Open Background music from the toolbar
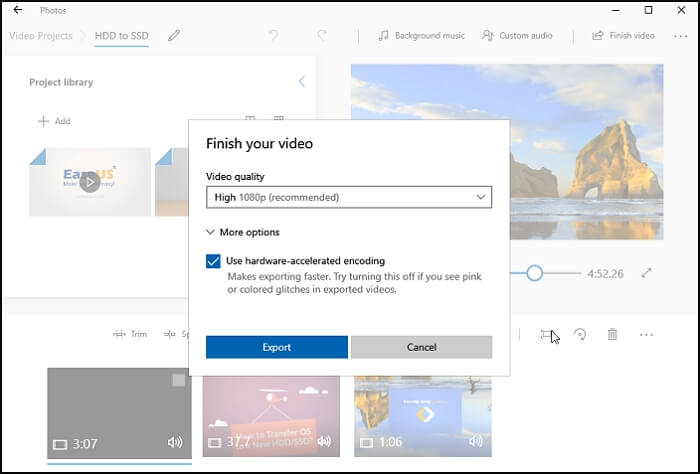700x474 pixels. pos(420,36)
